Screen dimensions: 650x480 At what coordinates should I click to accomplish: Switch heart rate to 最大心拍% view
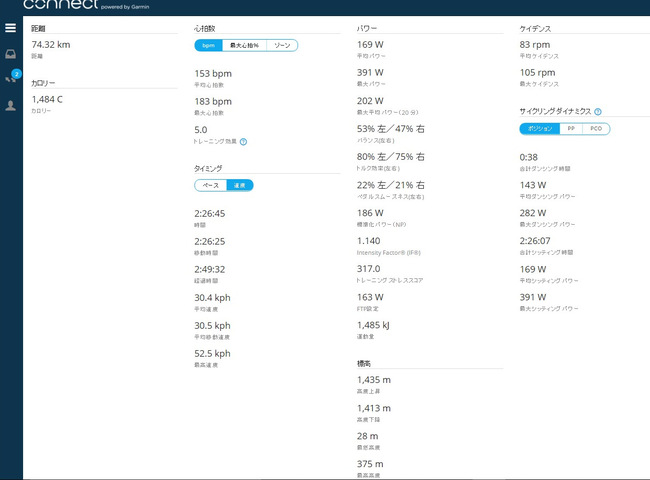244,45
